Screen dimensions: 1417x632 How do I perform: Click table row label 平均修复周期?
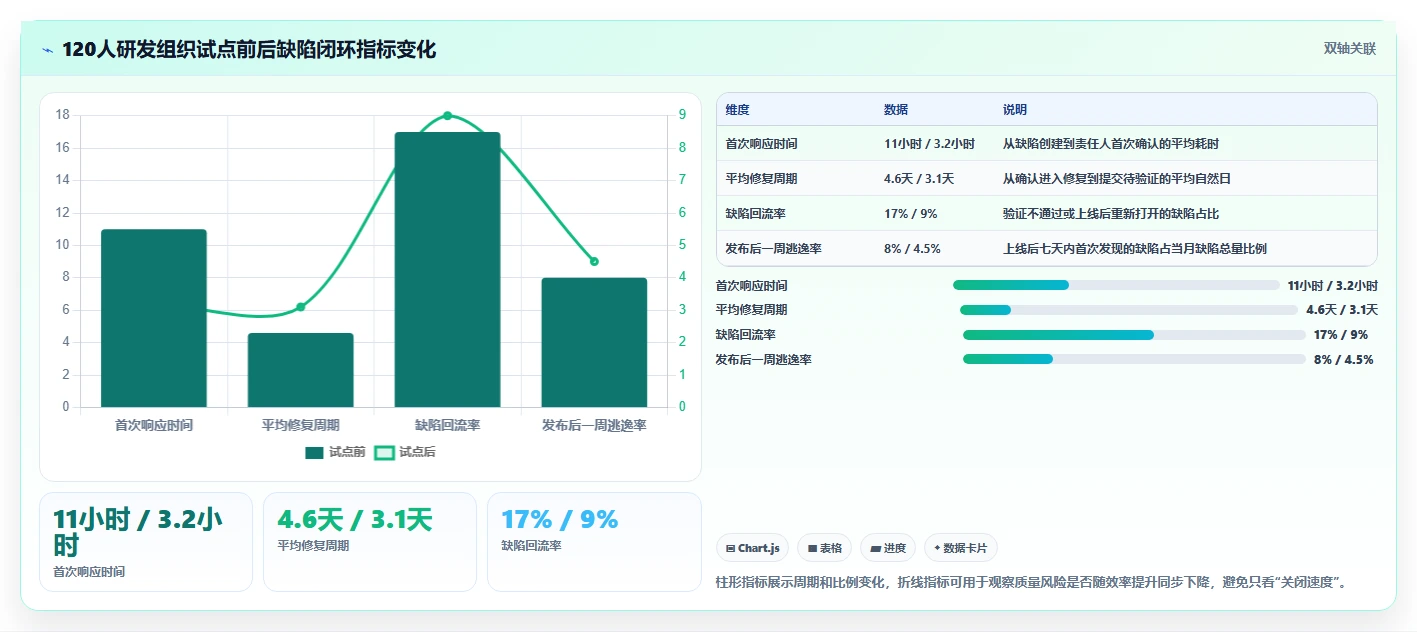(x=762, y=179)
